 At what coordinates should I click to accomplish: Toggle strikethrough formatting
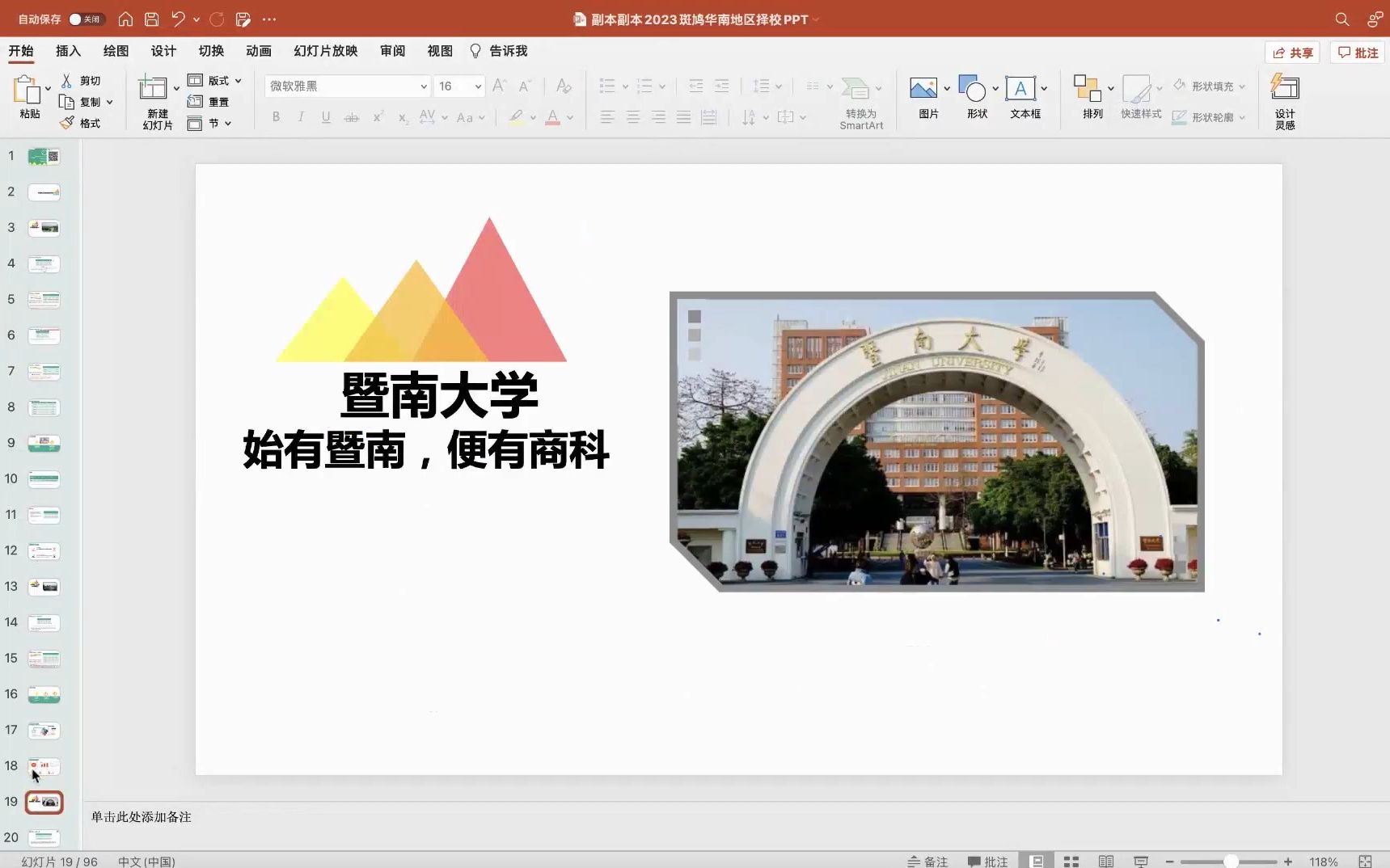(352, 117)
